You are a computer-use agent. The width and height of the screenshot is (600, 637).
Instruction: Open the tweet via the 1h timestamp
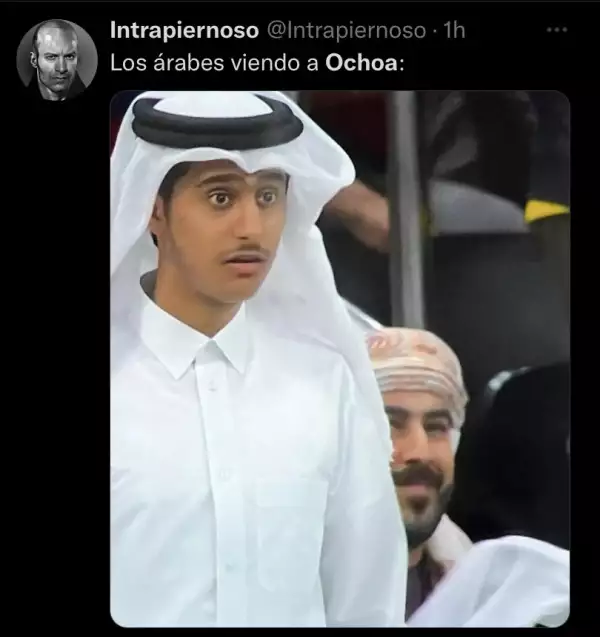(x=454, y=31)
